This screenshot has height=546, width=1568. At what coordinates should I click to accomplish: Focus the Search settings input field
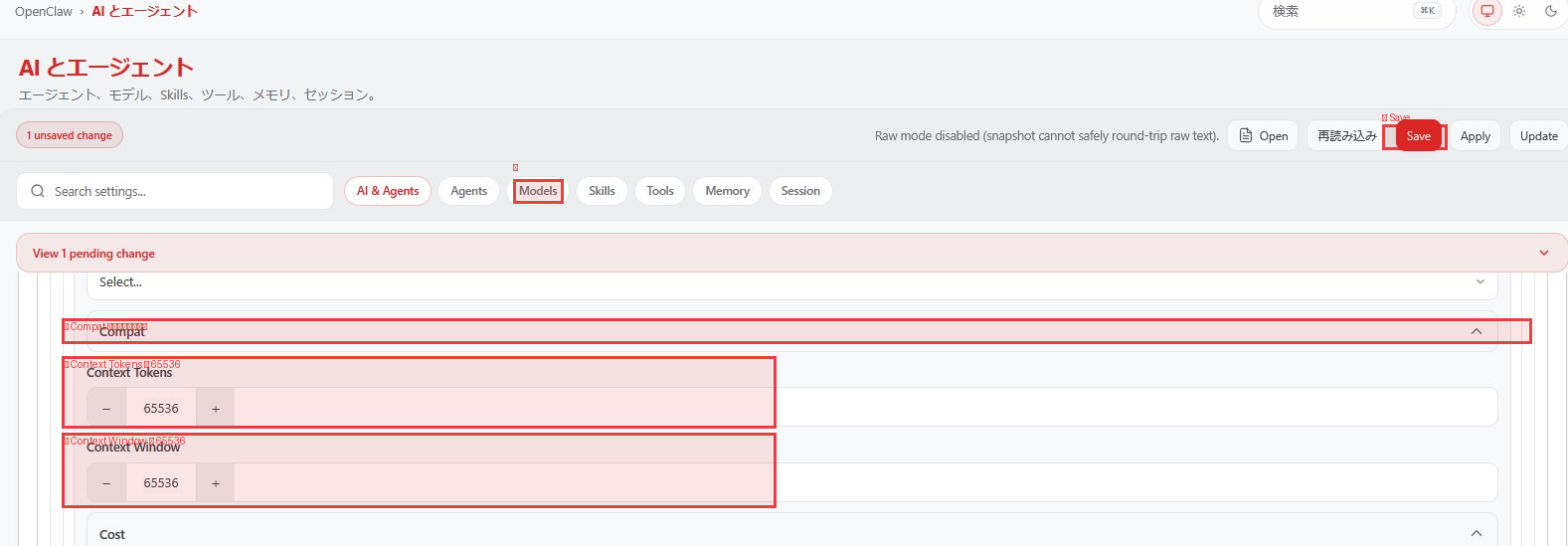[x=184, y=191]
